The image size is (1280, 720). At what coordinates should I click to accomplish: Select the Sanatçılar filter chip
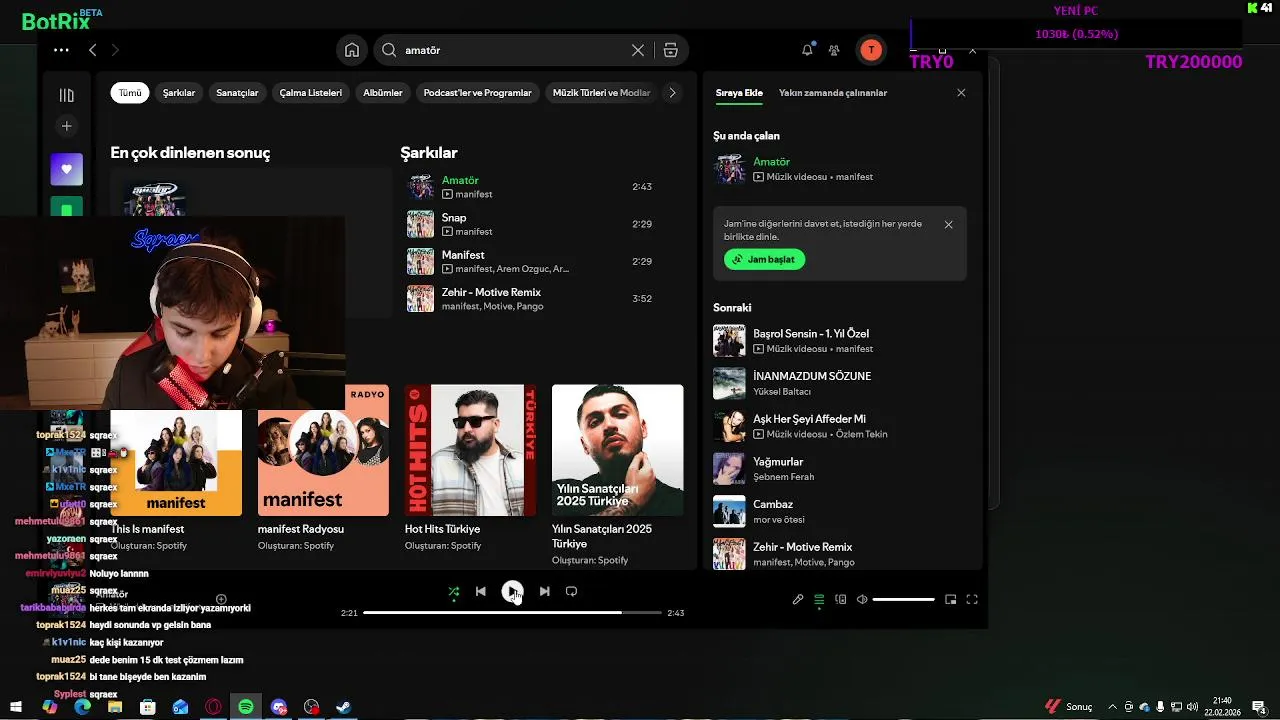[237, 93]
